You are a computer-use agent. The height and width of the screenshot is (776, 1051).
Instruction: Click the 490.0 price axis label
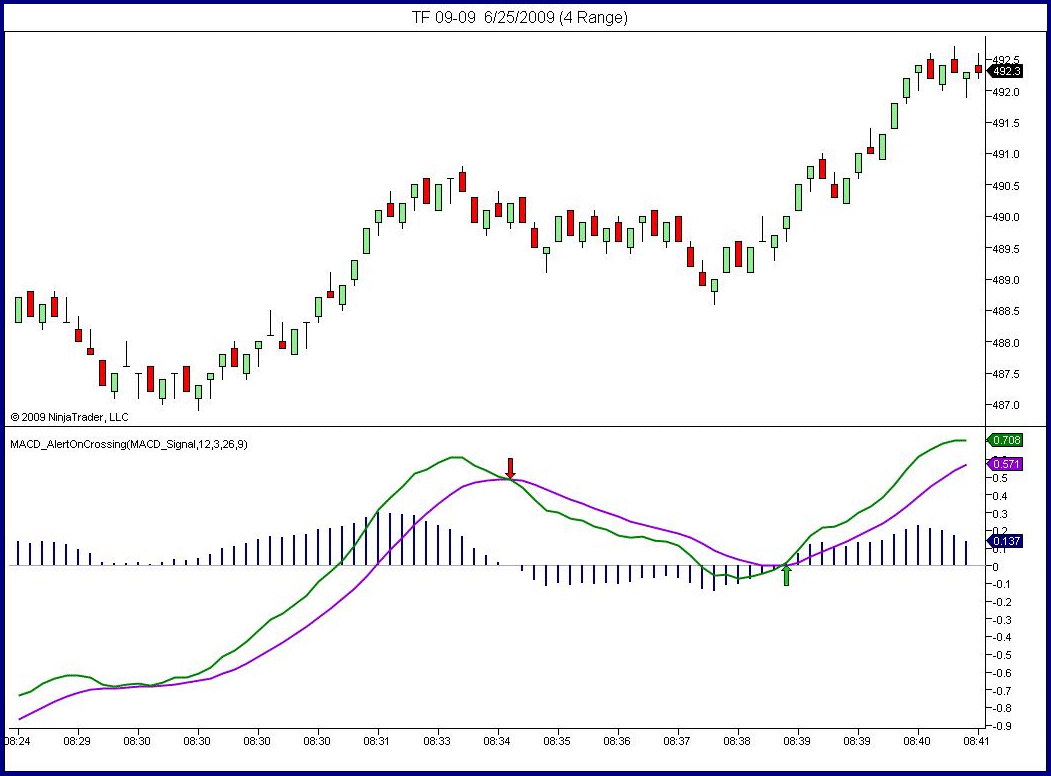(x=1007, y=217)
